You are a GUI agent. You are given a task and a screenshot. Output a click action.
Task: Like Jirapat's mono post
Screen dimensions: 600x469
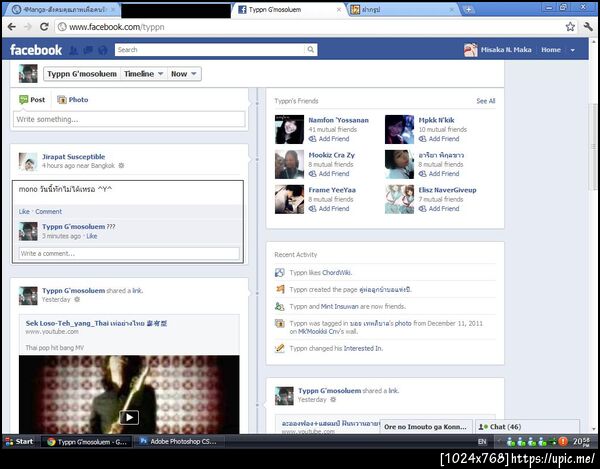[x=24, y=212]
